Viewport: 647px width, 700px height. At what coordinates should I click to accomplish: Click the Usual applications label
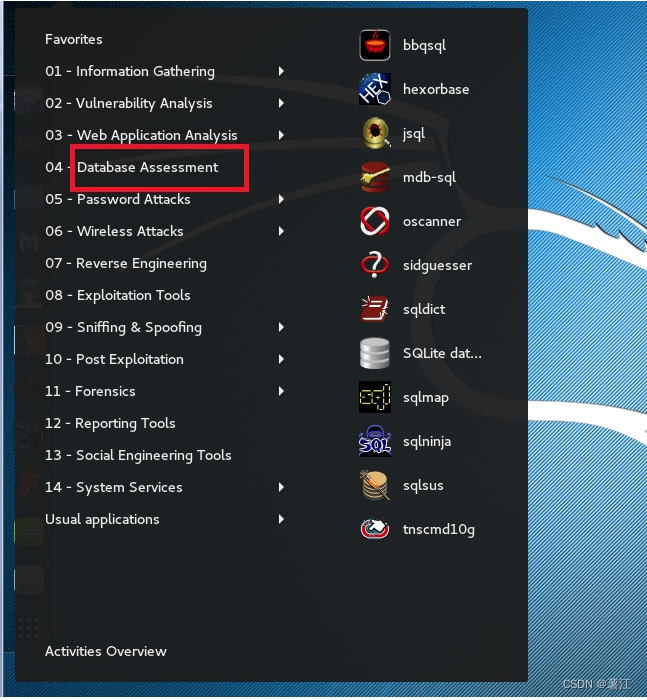[102, 520]
